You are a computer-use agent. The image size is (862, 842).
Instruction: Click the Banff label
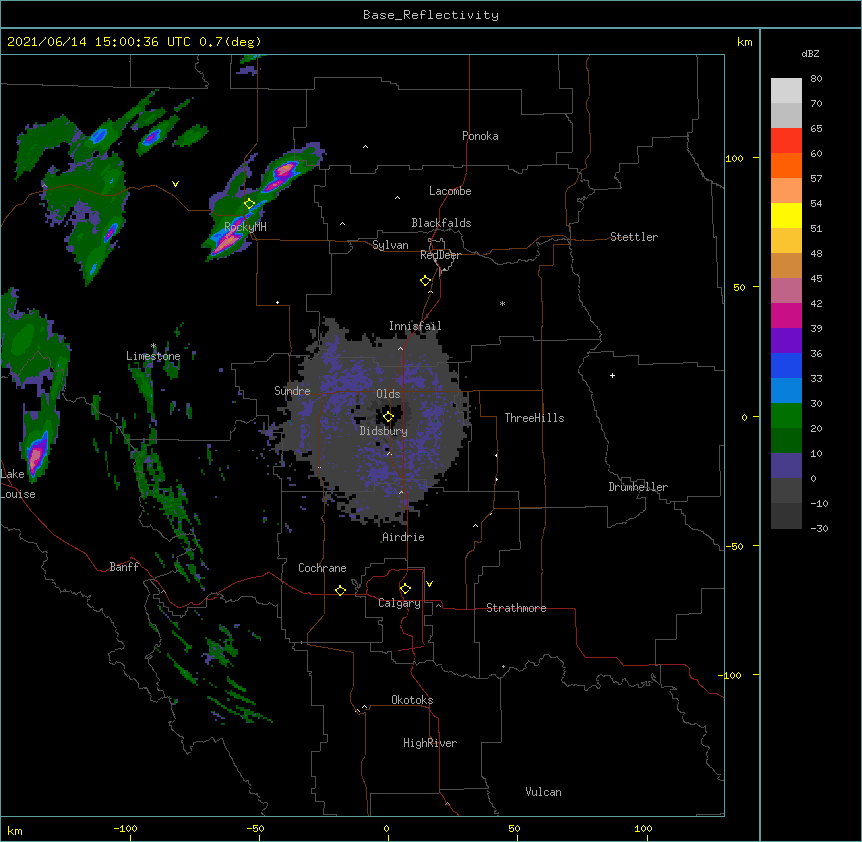pyautogui.click(x=124, y=567)
